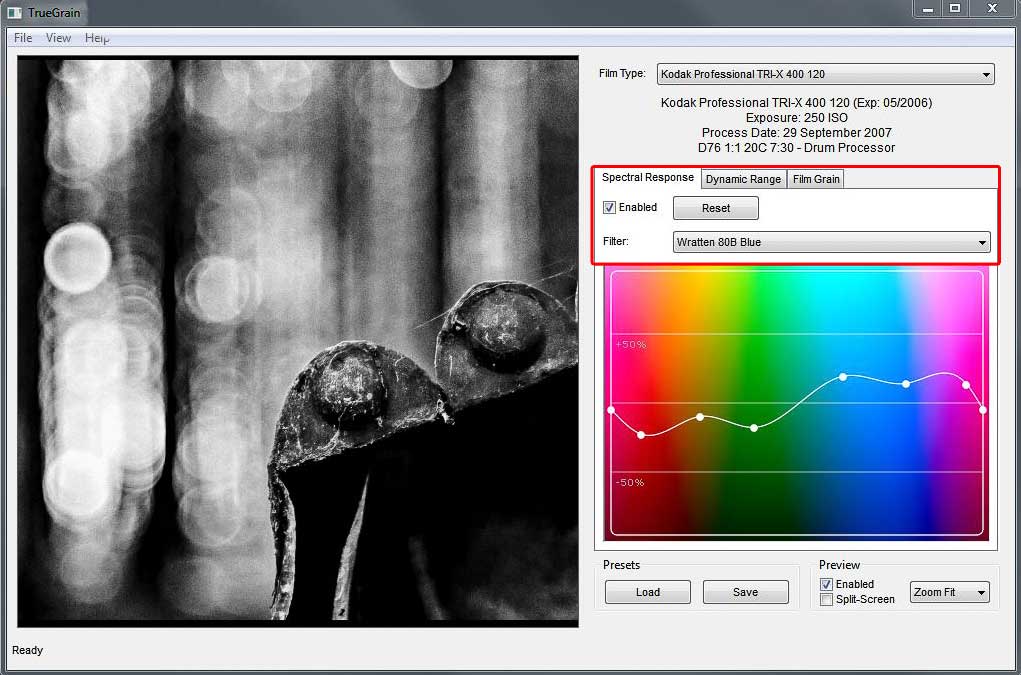This screenshot has width=1021, height=675.
Task: Click the black and white preview image
Action: [298, 341]
